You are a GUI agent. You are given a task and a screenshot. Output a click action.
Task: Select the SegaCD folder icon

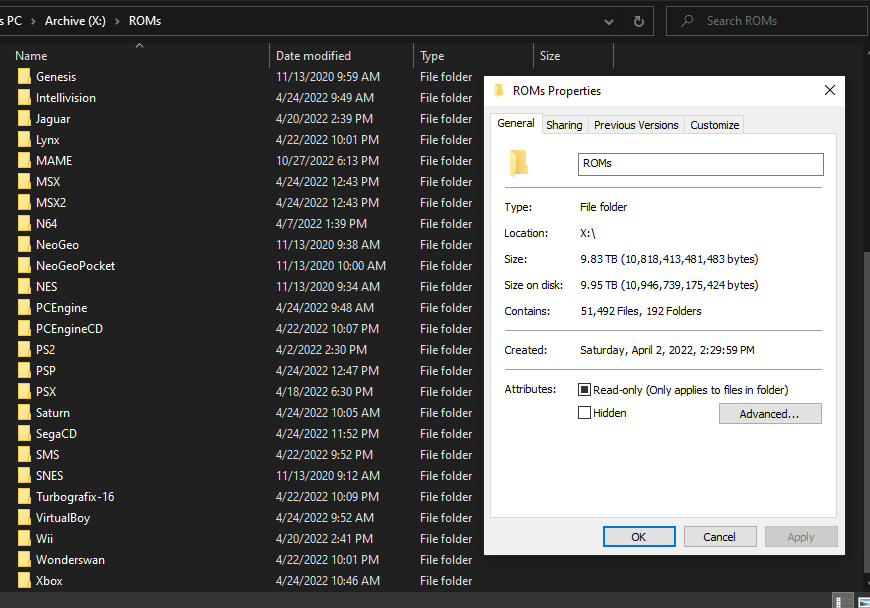[24, 434]
